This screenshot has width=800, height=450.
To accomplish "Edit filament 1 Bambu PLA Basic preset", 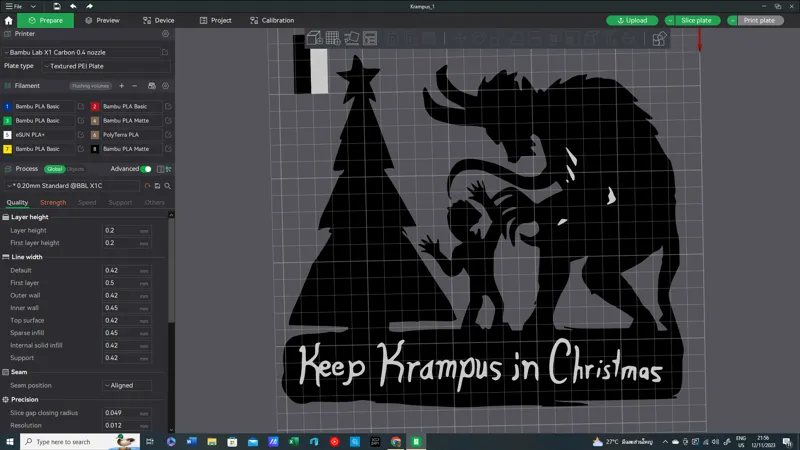I will click(81, 106).
